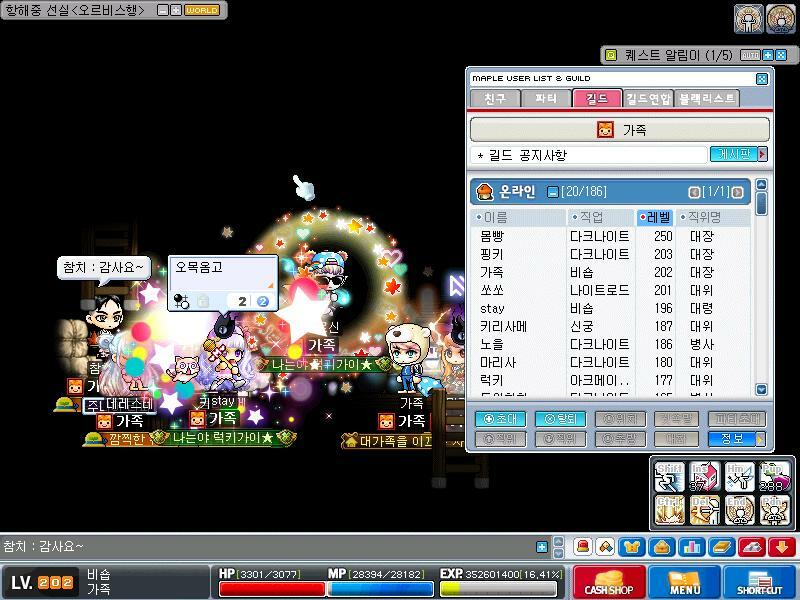Click the HP gauge bar
The width and height of the screenshot is (800, 600).
272,588
